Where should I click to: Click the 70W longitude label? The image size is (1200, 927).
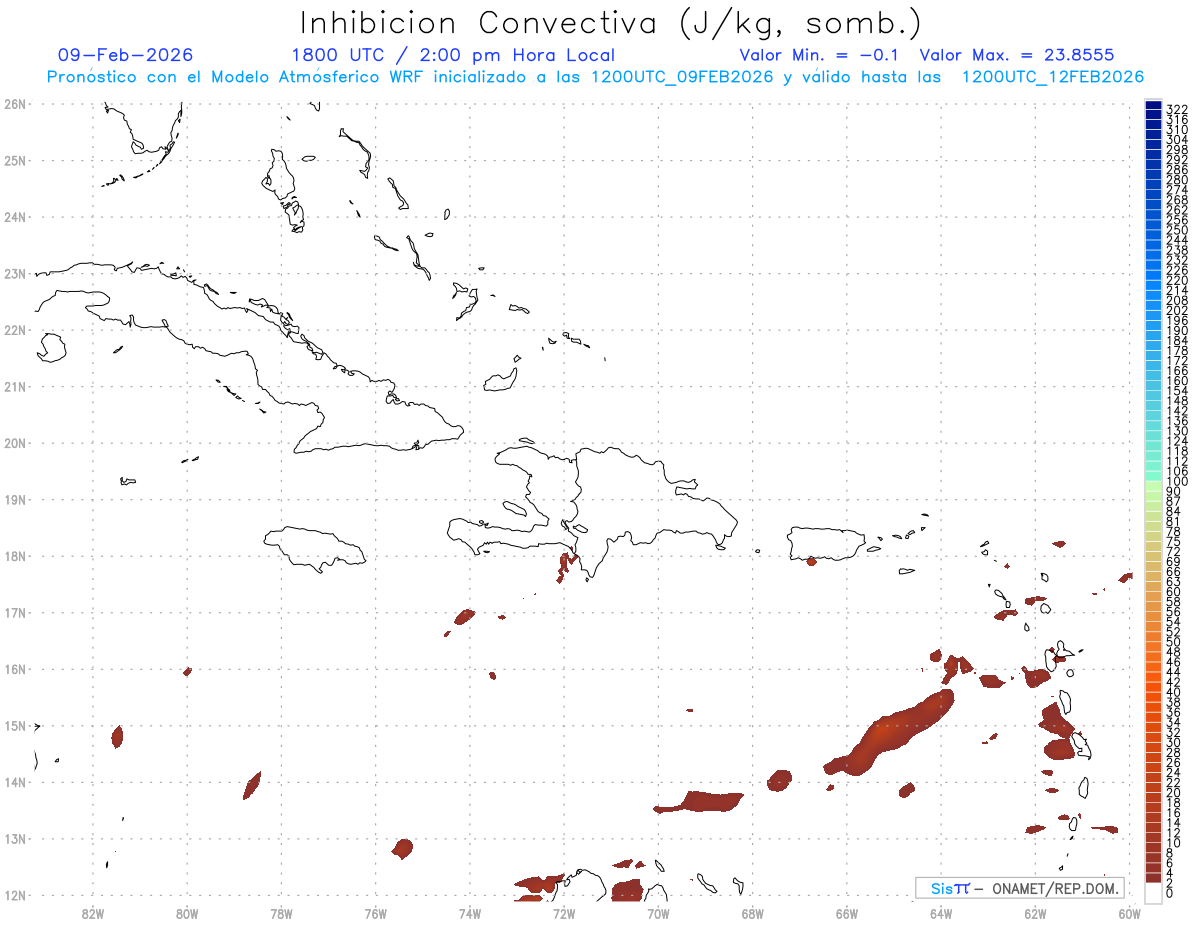(658, 913)
